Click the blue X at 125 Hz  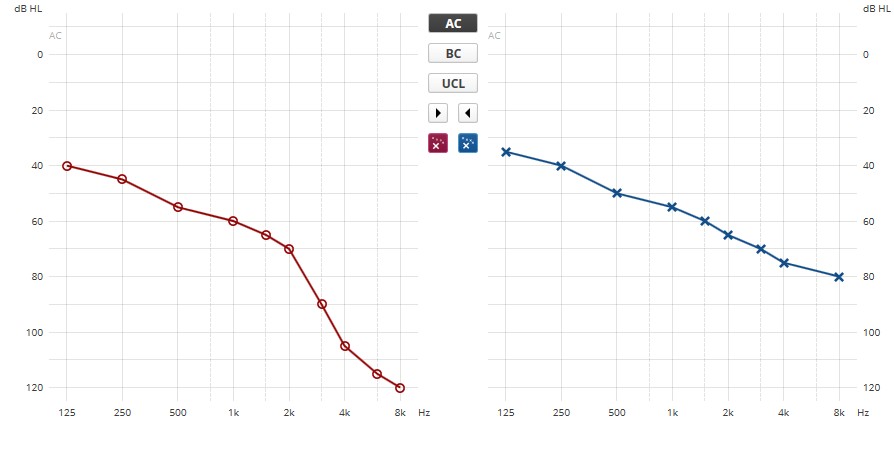click(x=506, y=152)
